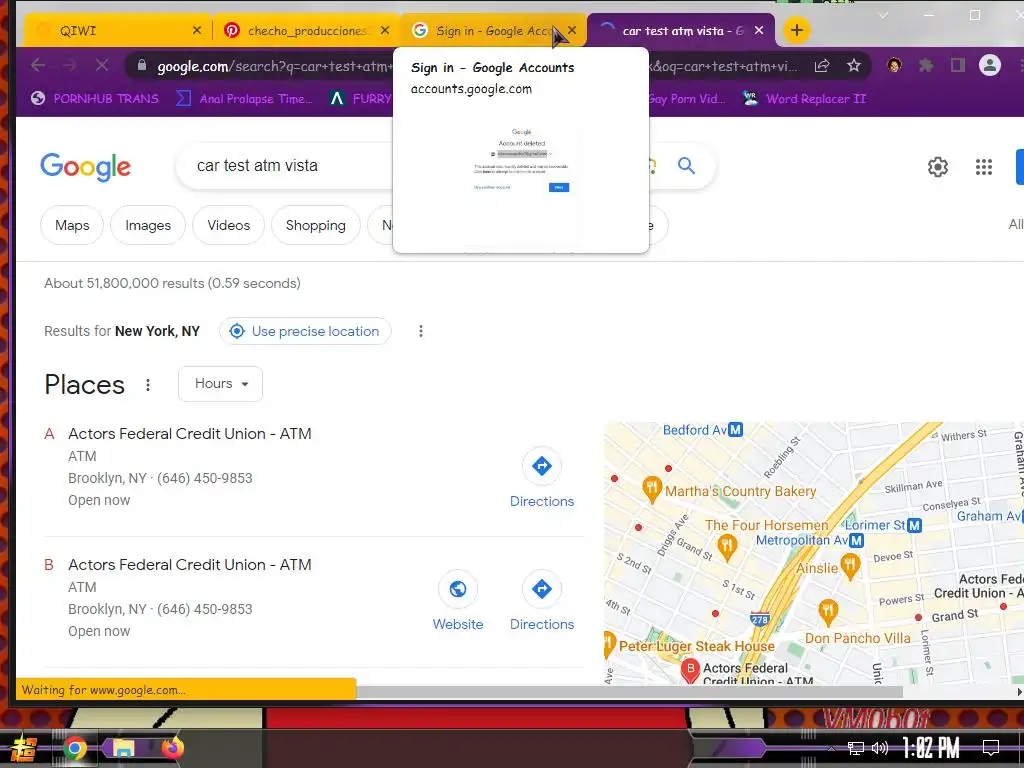Open network icon in system tray
The width and height of the screenshot is (1024, 768).
[x=855, y=748]
